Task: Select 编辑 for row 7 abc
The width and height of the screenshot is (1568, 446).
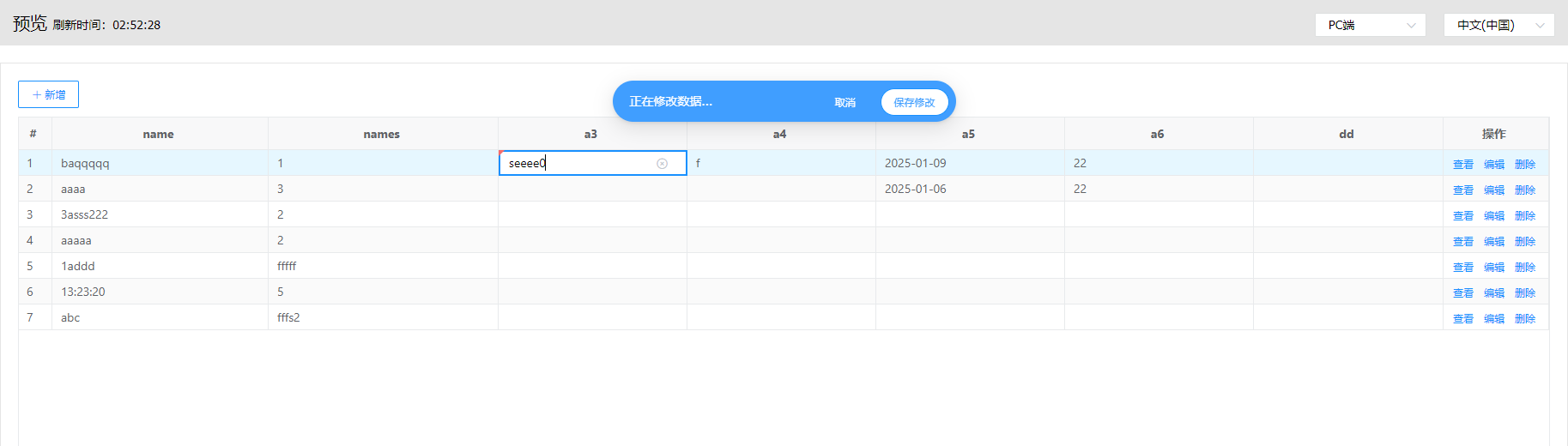Action: [x=1493, y=318]
